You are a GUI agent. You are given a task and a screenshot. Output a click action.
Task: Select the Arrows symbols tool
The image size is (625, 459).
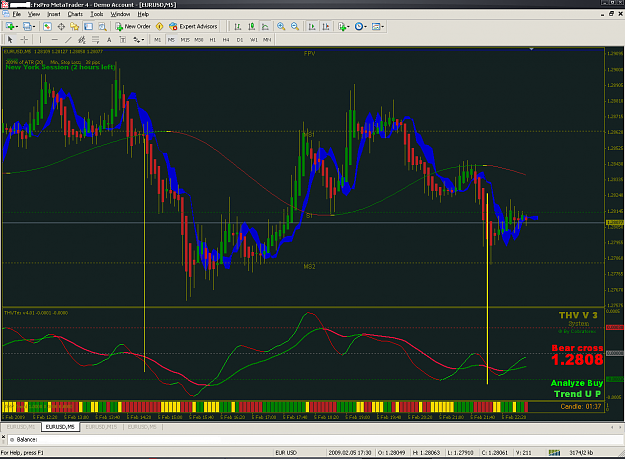pos(137,39)
